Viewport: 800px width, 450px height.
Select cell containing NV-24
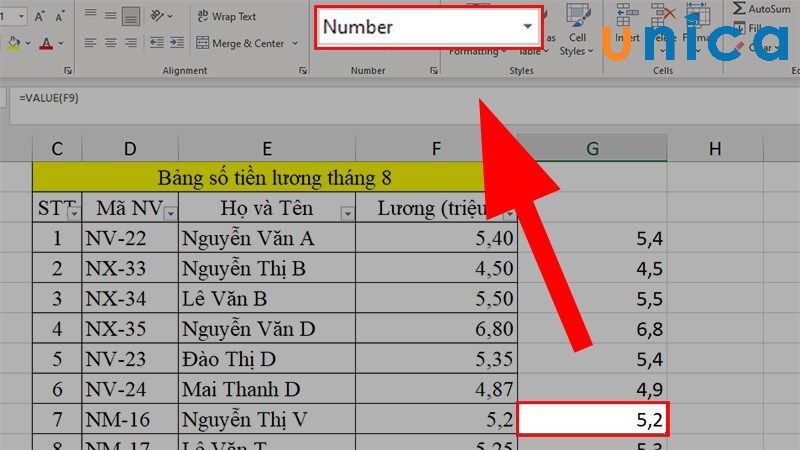[130, 389]
